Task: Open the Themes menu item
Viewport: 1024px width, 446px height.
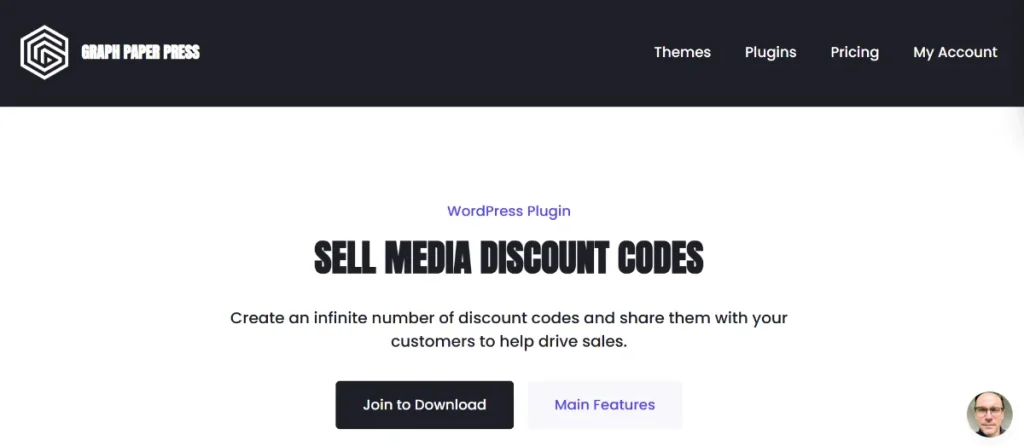Action: point(682,52)
